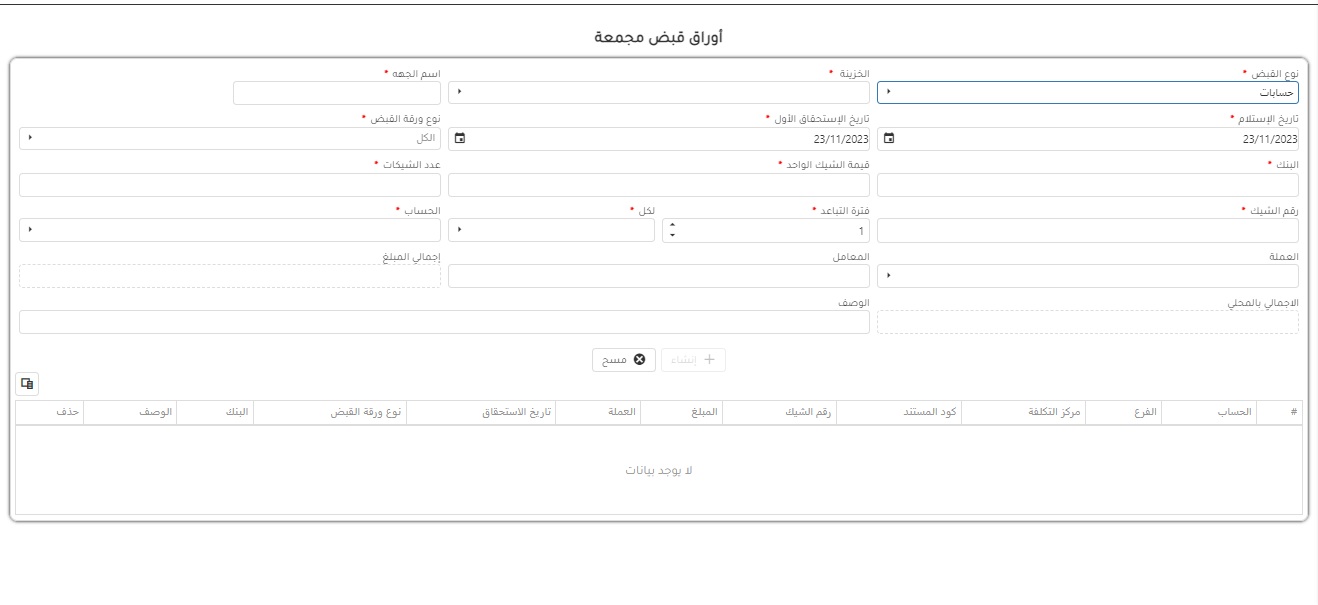The width and height of the screenshot is (1318, 605).
Task: Focus the رقم الشيك field
Action: click(1087, 231)
